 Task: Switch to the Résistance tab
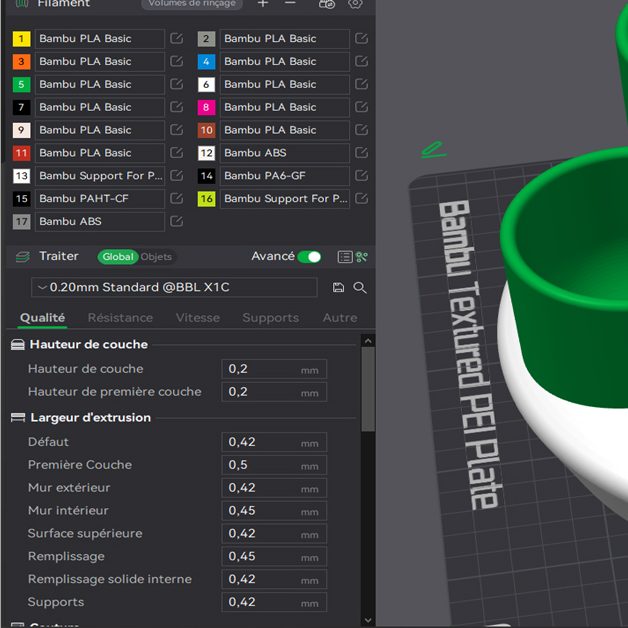pos(120,318)
